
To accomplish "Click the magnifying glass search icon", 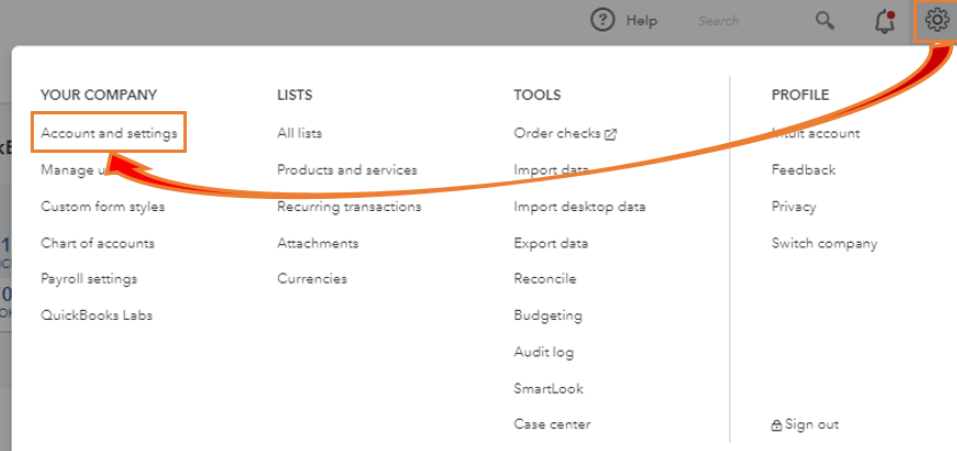I will (x=825, y=21).
